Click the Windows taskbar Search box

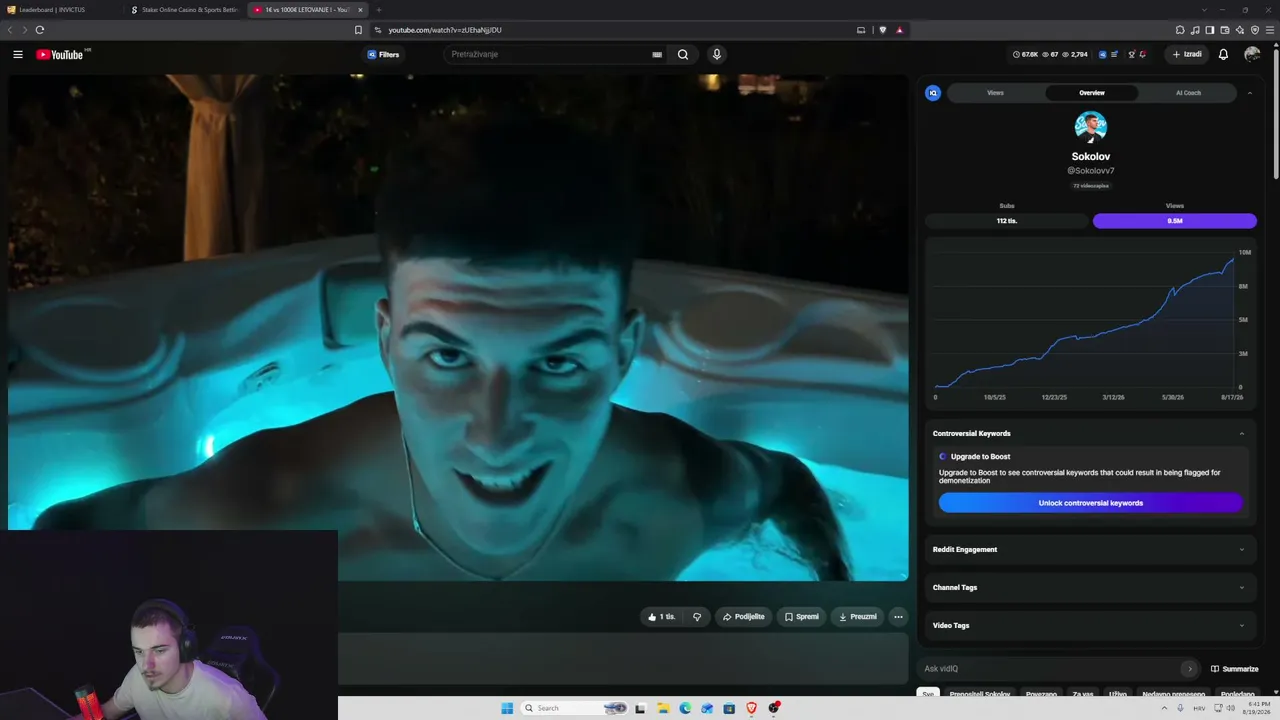[576, 708]
